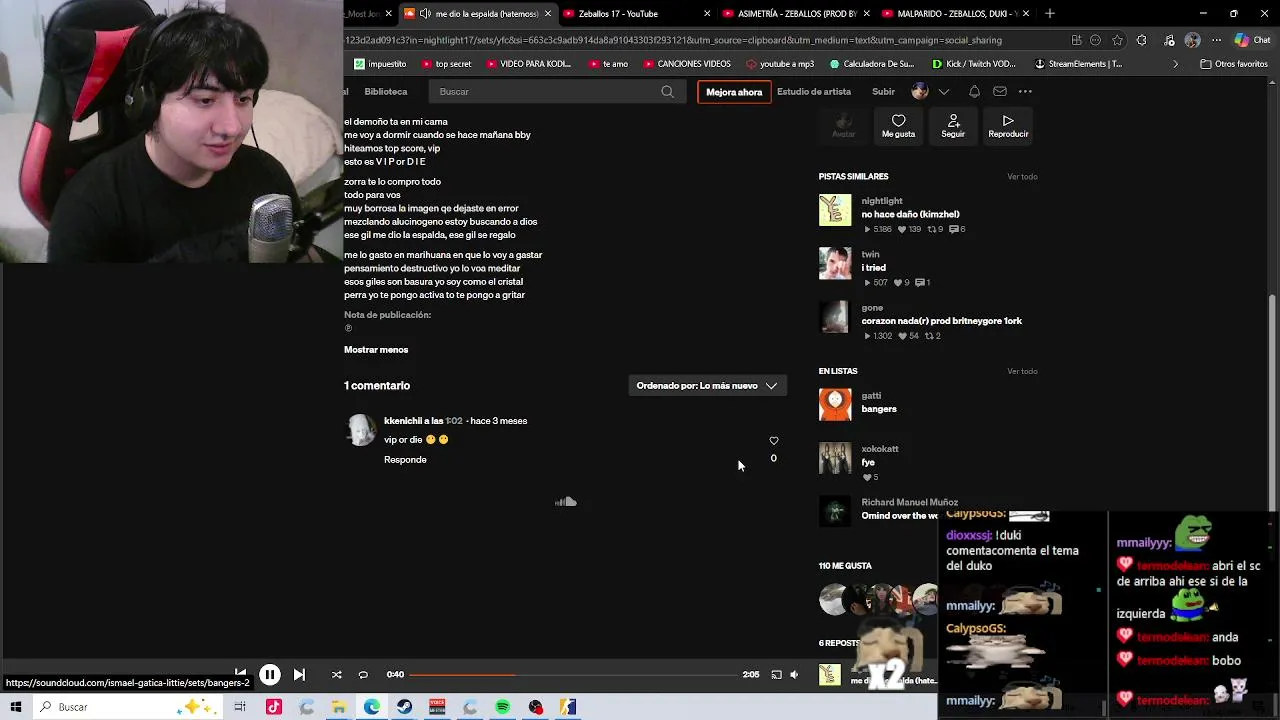Open the Kick / Twitch VOD bookmark
This screenshot has width=1280, height=720.
point(973,64)
